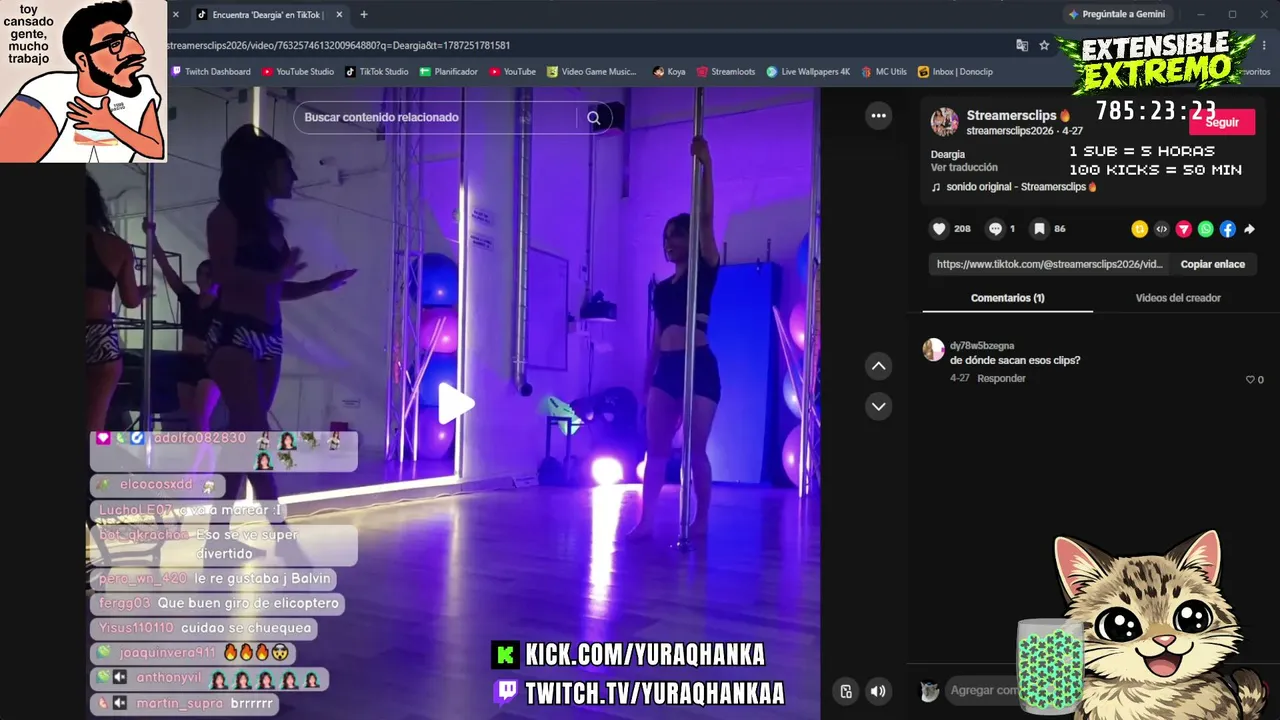The image size is (1280, 720).
Task: Bookmark this page with the star icon
Action: coord(1044,45)
